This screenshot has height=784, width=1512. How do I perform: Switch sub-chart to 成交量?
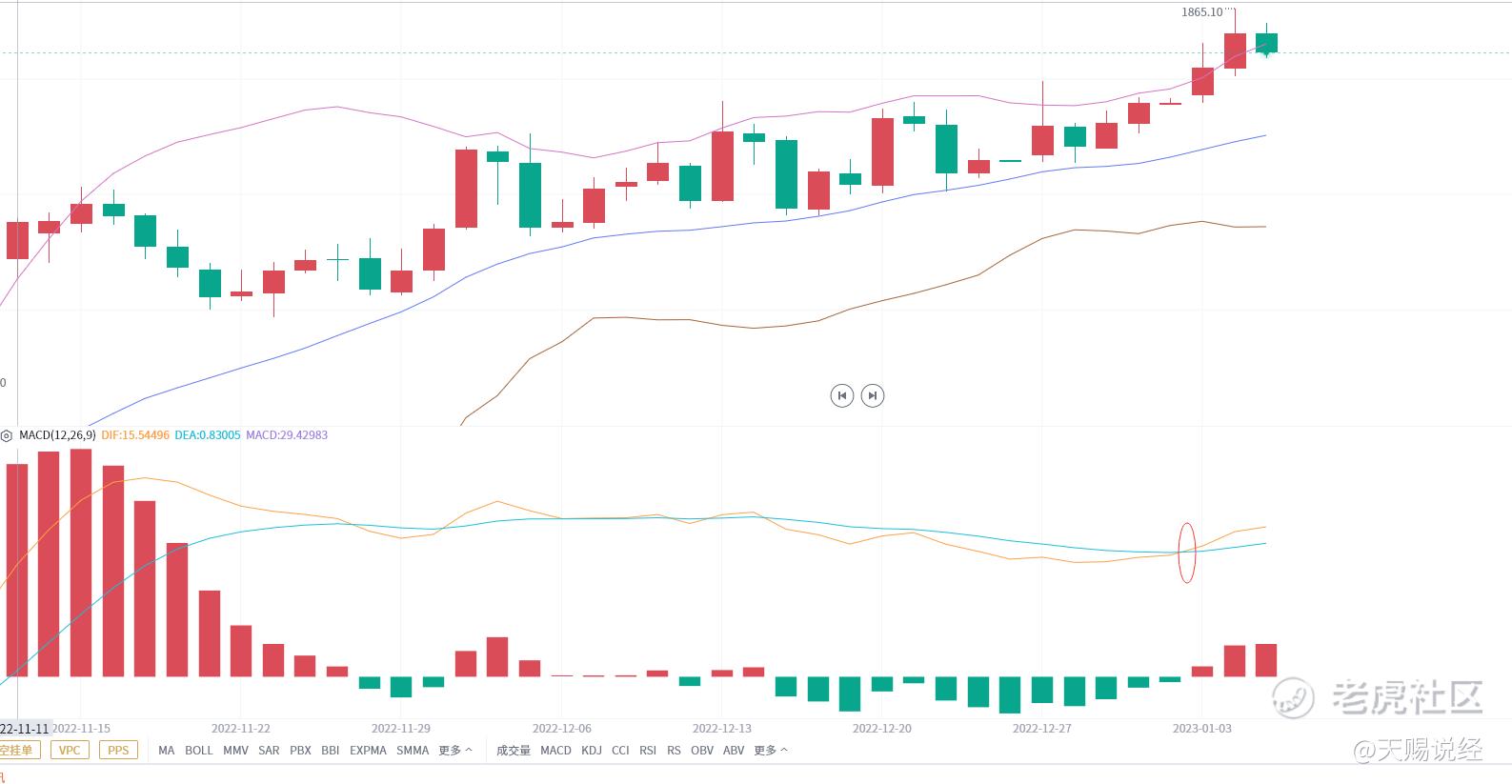pos(514,751)
